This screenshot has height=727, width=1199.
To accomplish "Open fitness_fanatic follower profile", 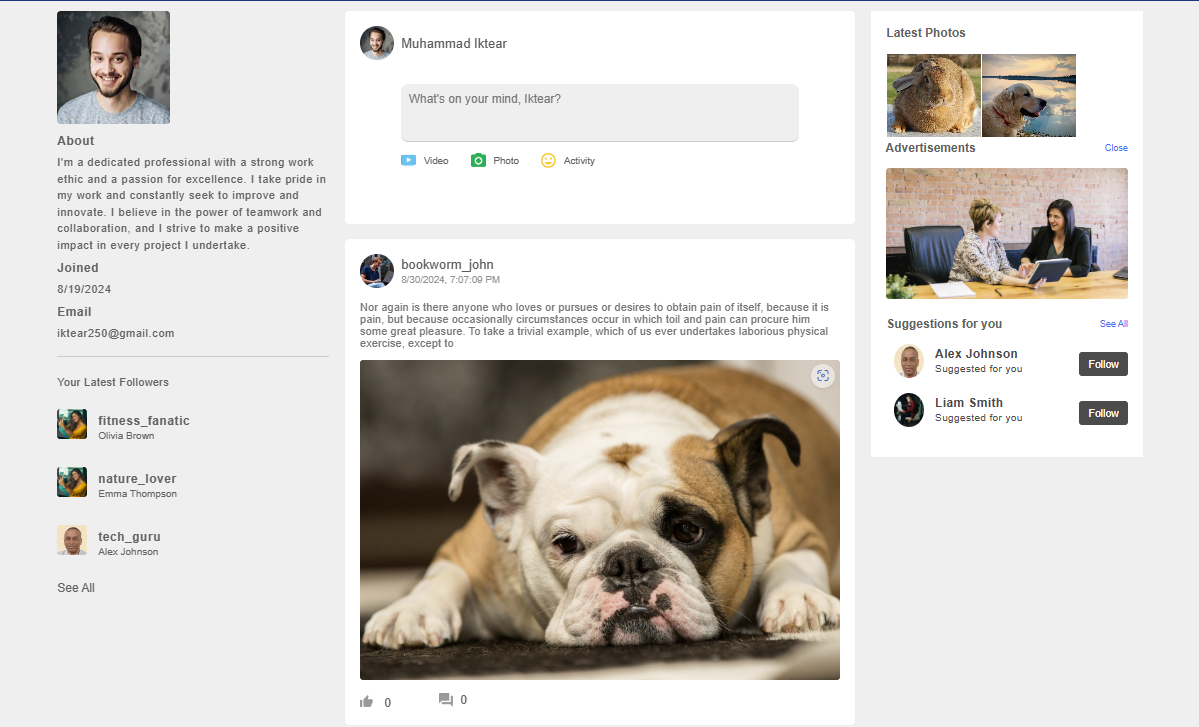I will [x=143, y=421].
